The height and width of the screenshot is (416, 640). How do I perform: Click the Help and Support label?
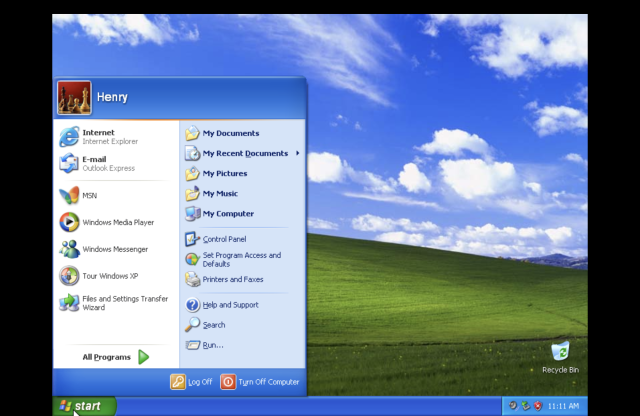pos(231,305)
